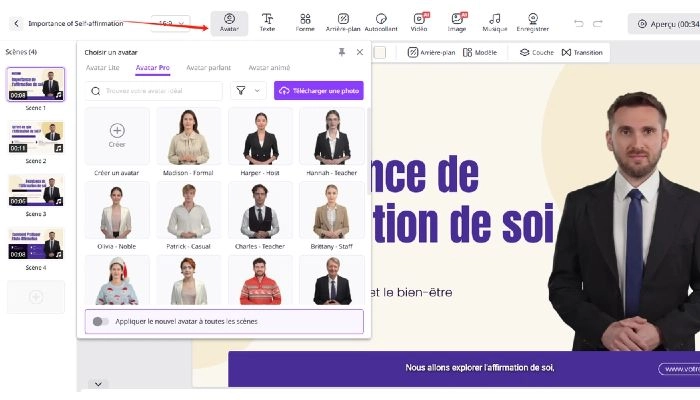Open Arrière-plan in the top toolbar
Viewport: 700px width, 400px height.
tap(343, 23)
